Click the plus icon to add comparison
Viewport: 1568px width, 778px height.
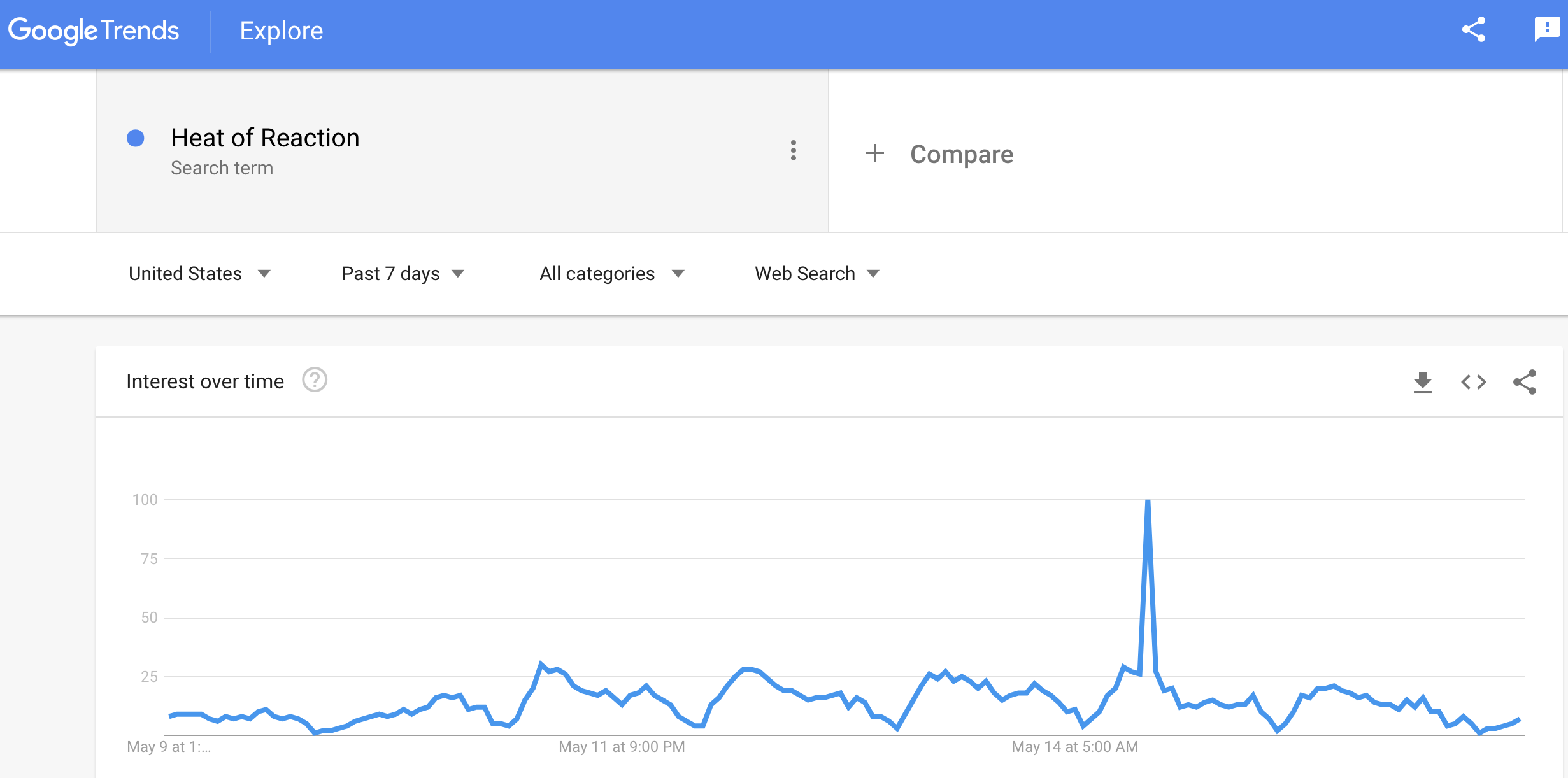point(875,153)
